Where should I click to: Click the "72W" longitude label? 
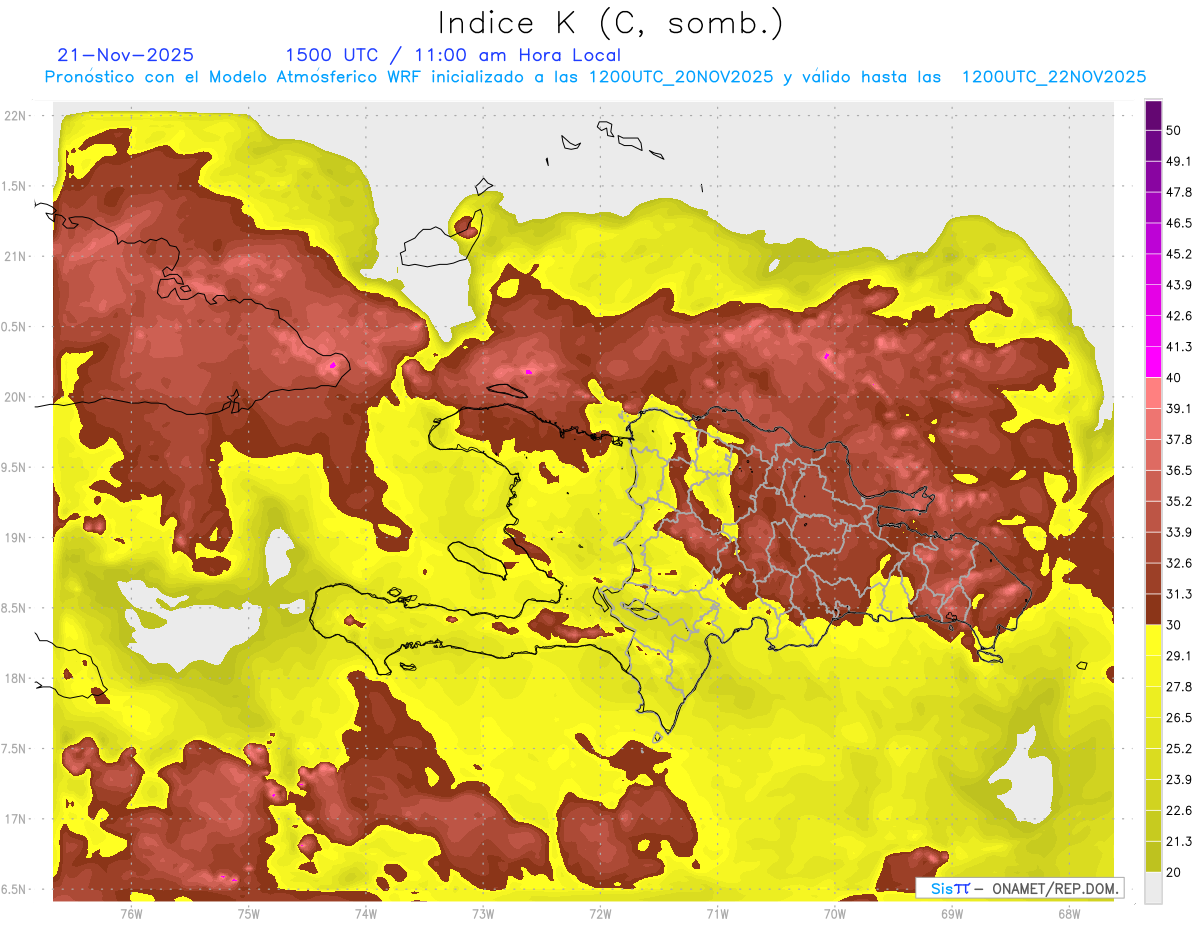tap(600, 914)
